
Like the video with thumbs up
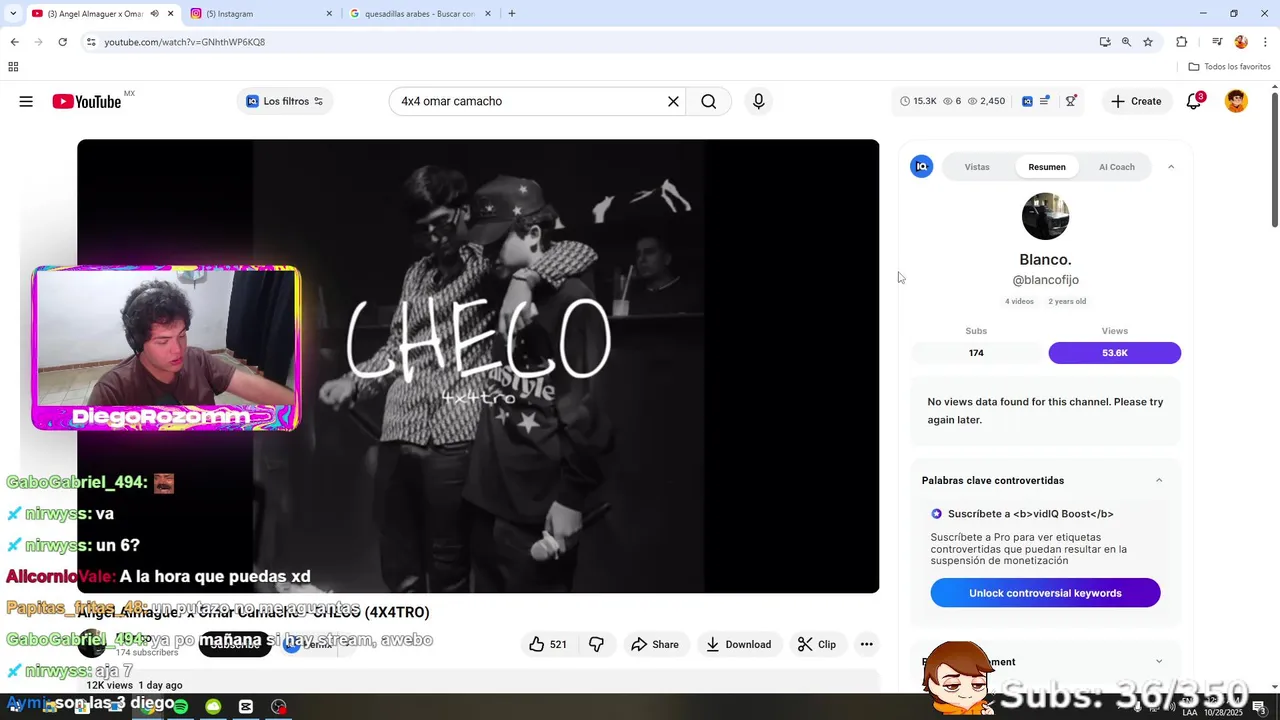coord(548,644)
